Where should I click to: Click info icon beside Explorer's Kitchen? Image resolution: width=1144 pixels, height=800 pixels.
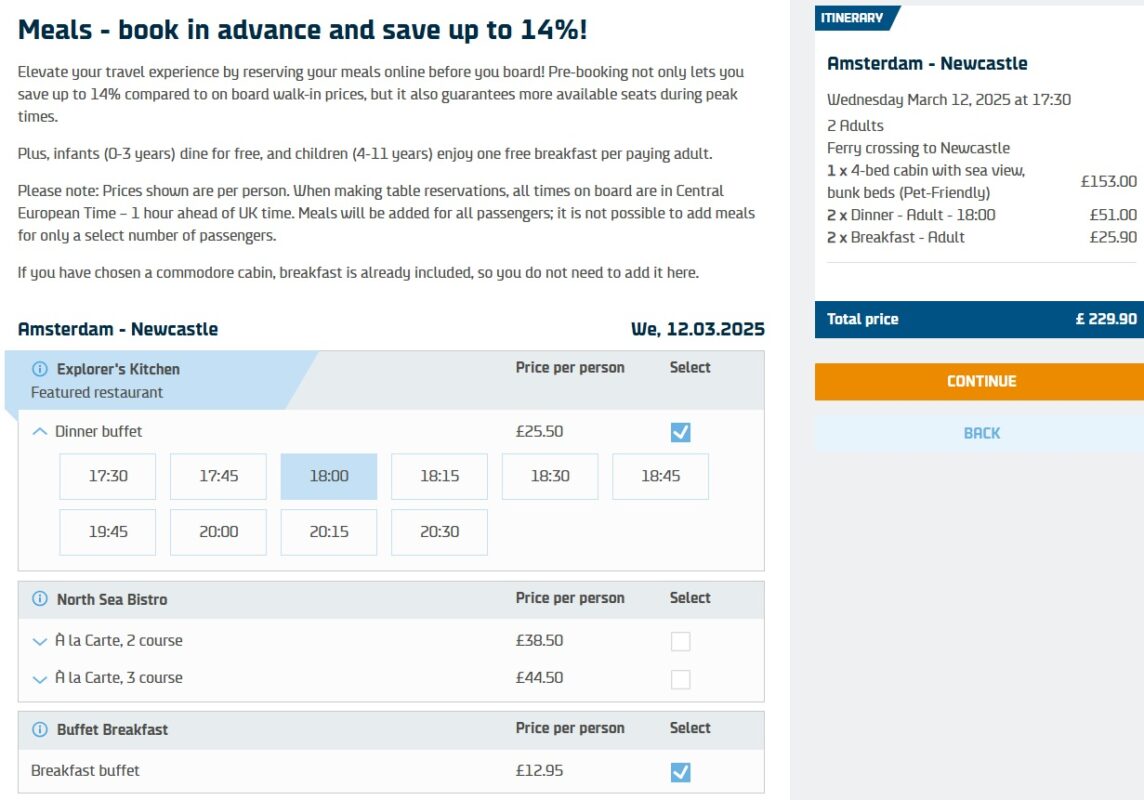click(x=40, y=369)
